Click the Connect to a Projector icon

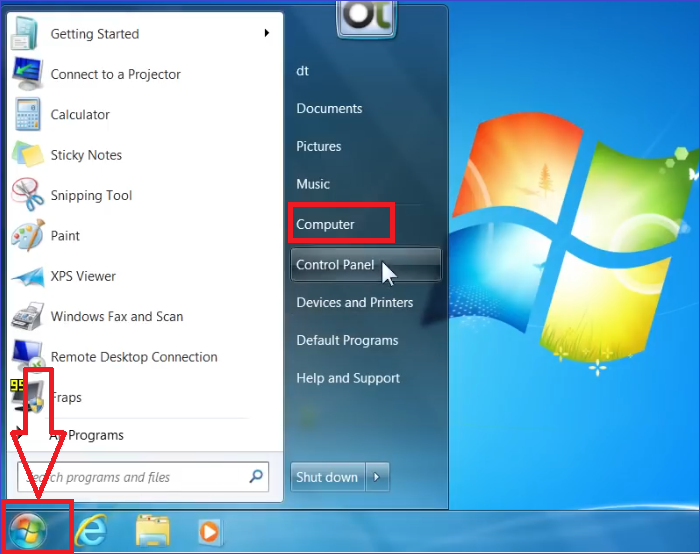coord(28,74)
